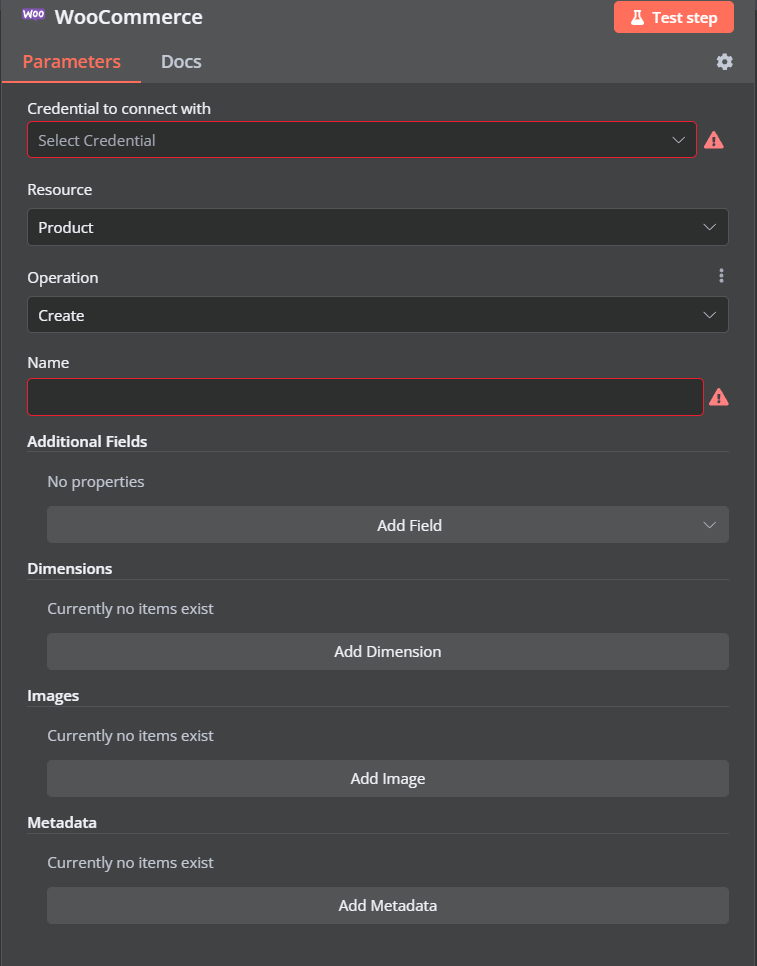Click 'Currently no items exist' under Dimensions
This screenshot has height=966, width=757.
(x=131, y=609)
